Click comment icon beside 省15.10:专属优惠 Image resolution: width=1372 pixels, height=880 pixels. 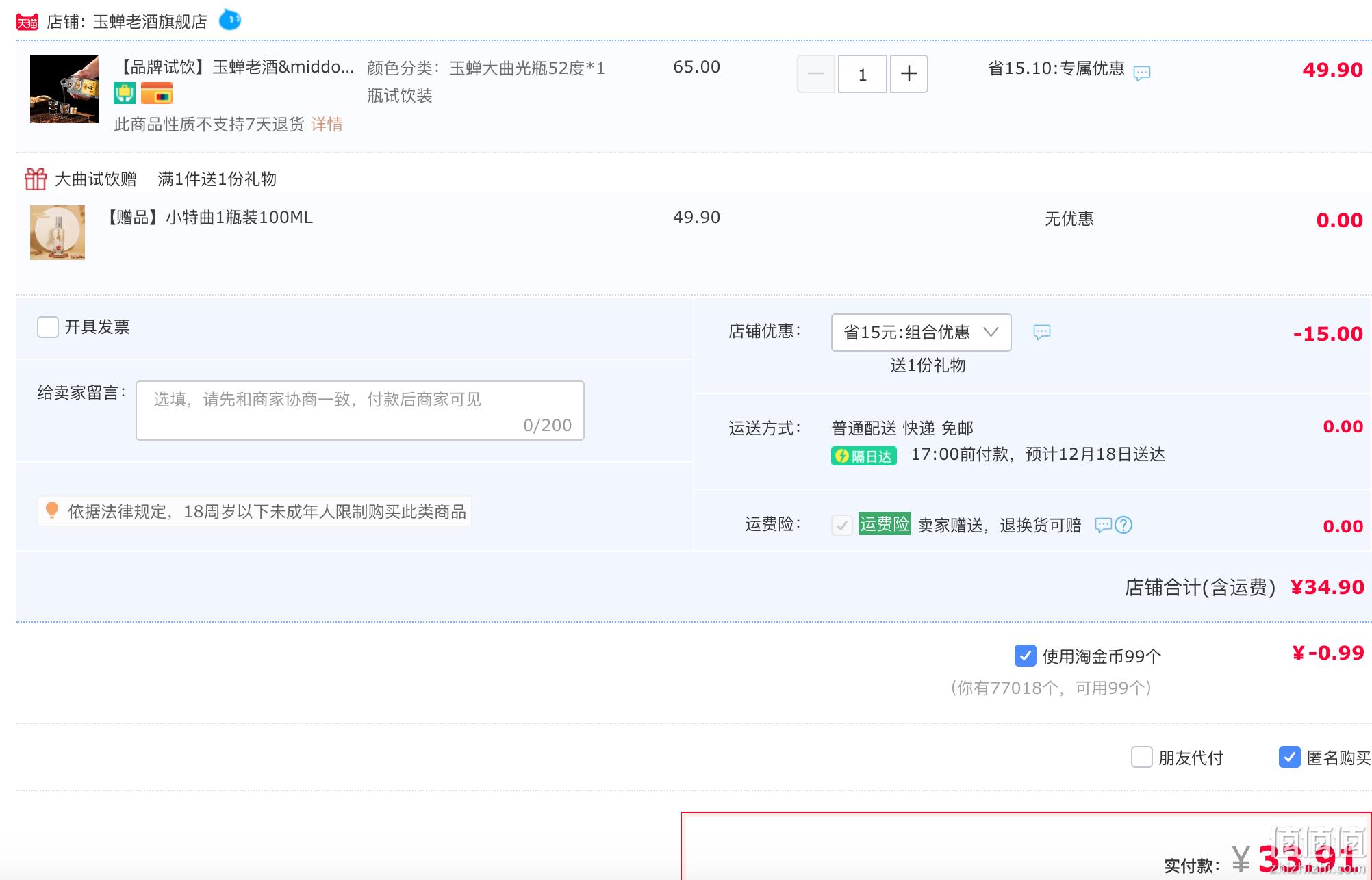click(1142, 73)
